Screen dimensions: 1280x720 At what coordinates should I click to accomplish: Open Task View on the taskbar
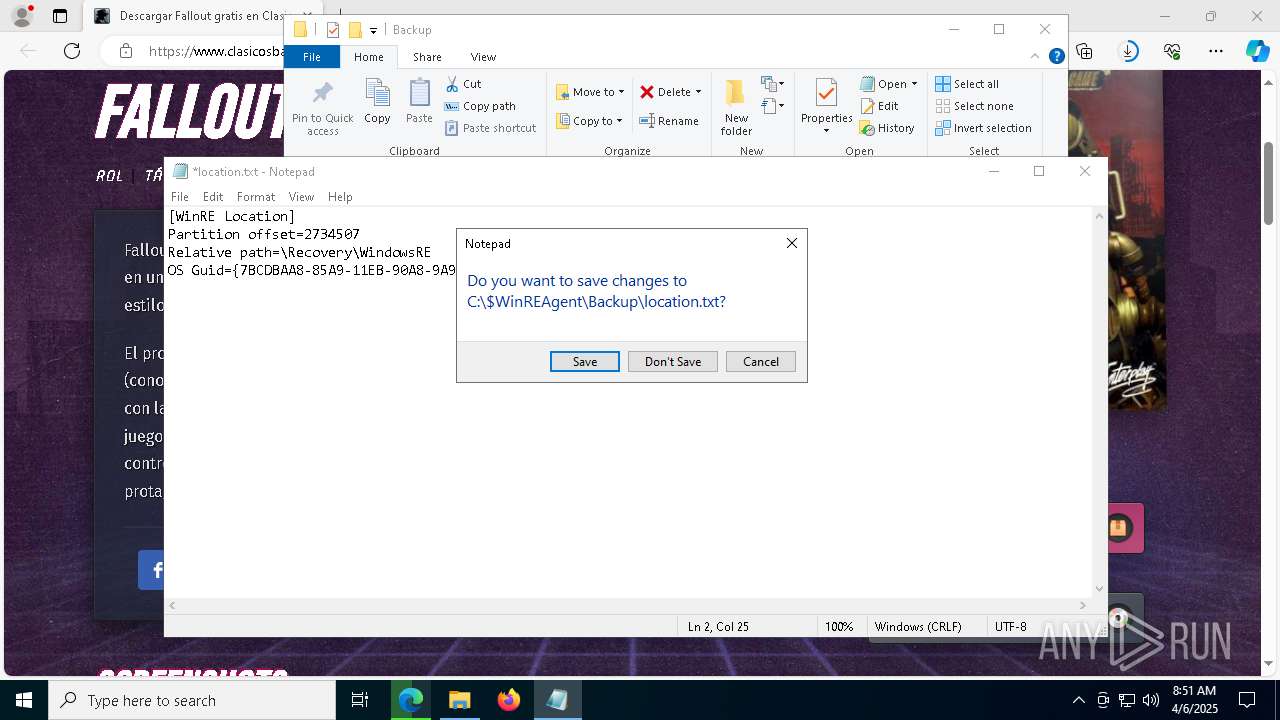tap(360, 700)
